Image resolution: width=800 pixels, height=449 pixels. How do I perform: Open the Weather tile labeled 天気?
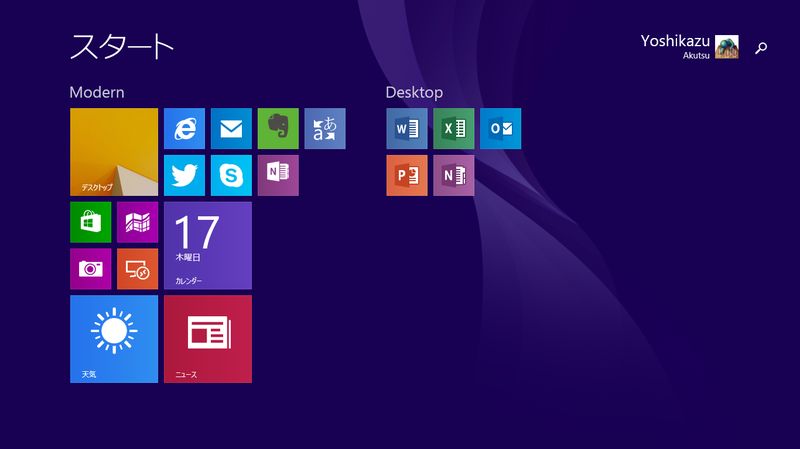coord(114,339)
